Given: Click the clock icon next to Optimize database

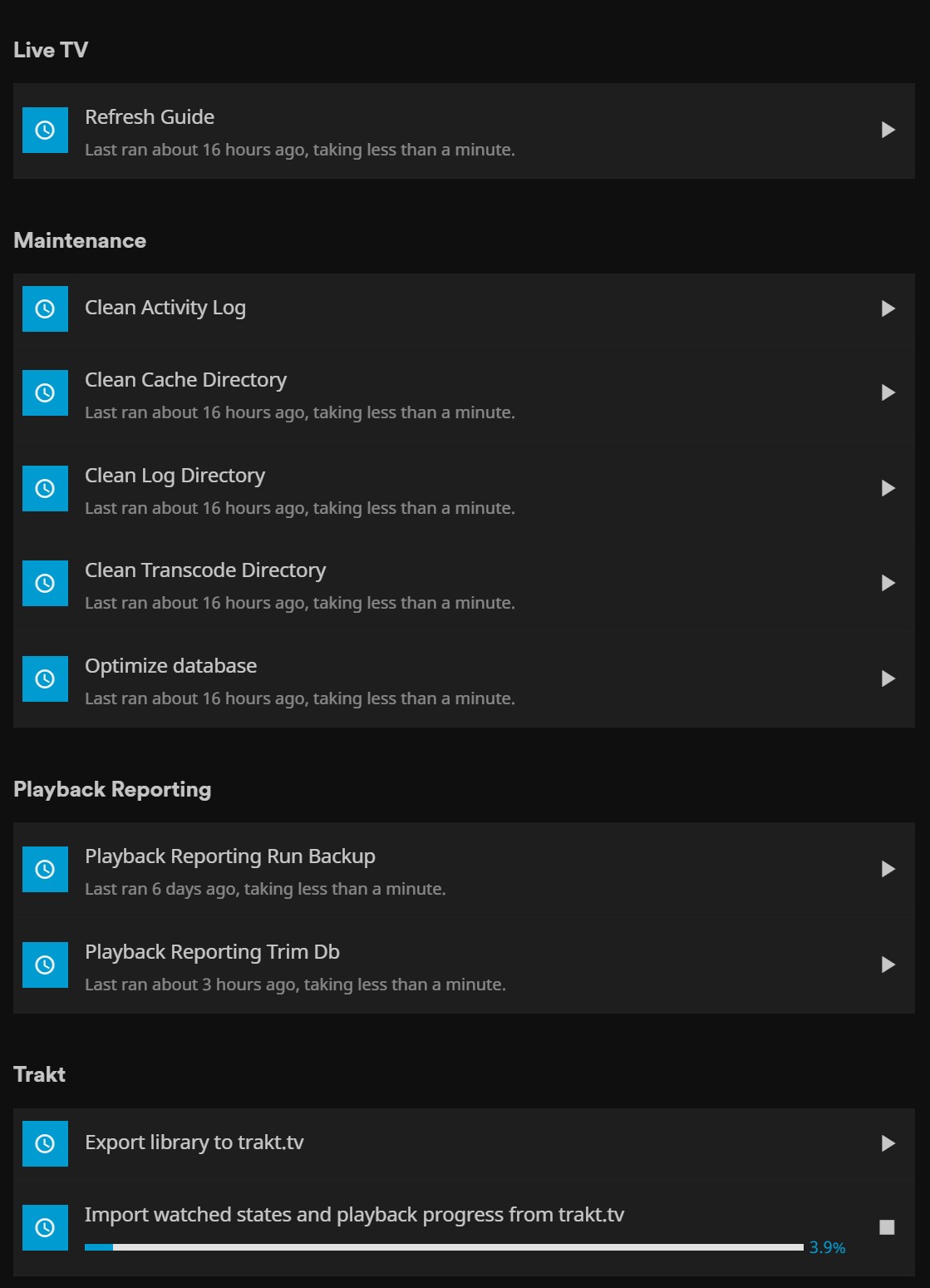Looking at the screenshot, I should 45,679.
